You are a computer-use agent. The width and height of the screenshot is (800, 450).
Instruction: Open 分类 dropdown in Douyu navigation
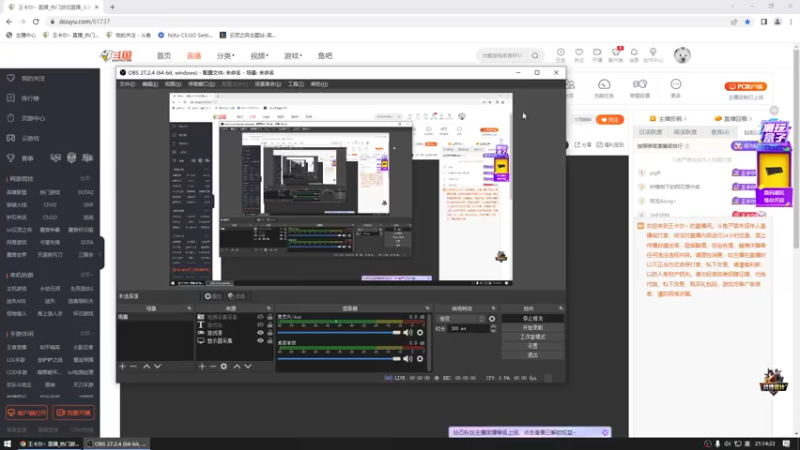pos(226,56)
